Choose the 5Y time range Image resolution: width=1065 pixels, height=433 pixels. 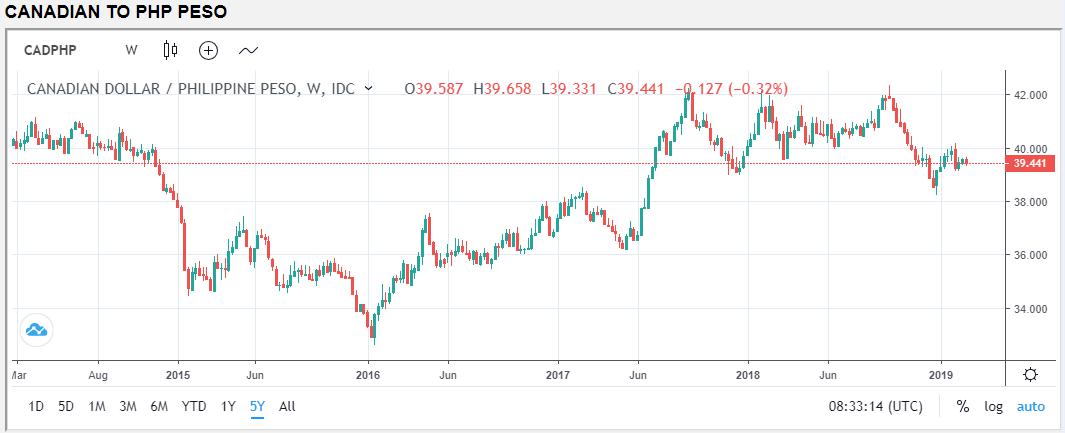[x=257, y=407]
